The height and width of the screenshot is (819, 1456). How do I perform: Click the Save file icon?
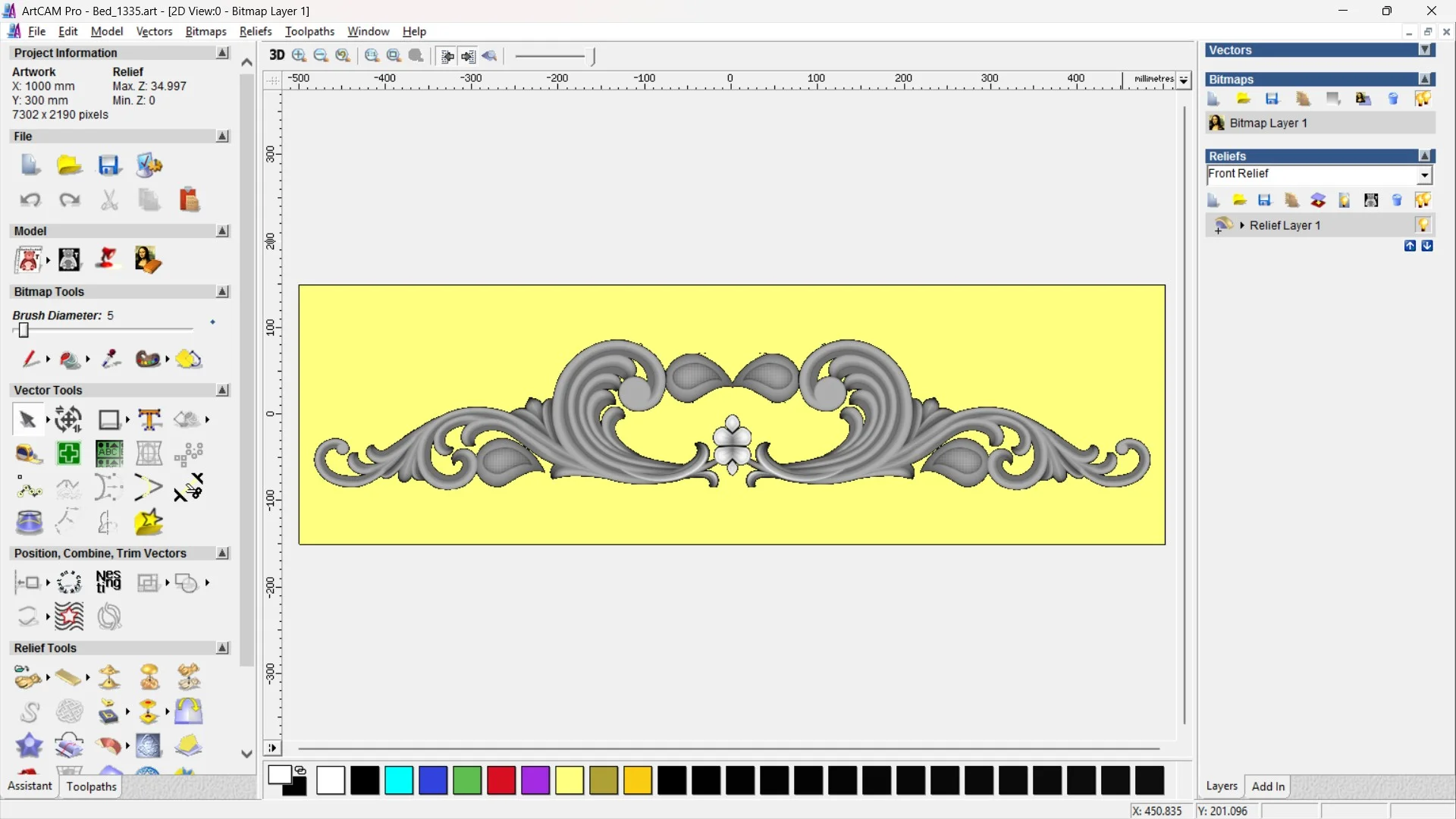108,165
